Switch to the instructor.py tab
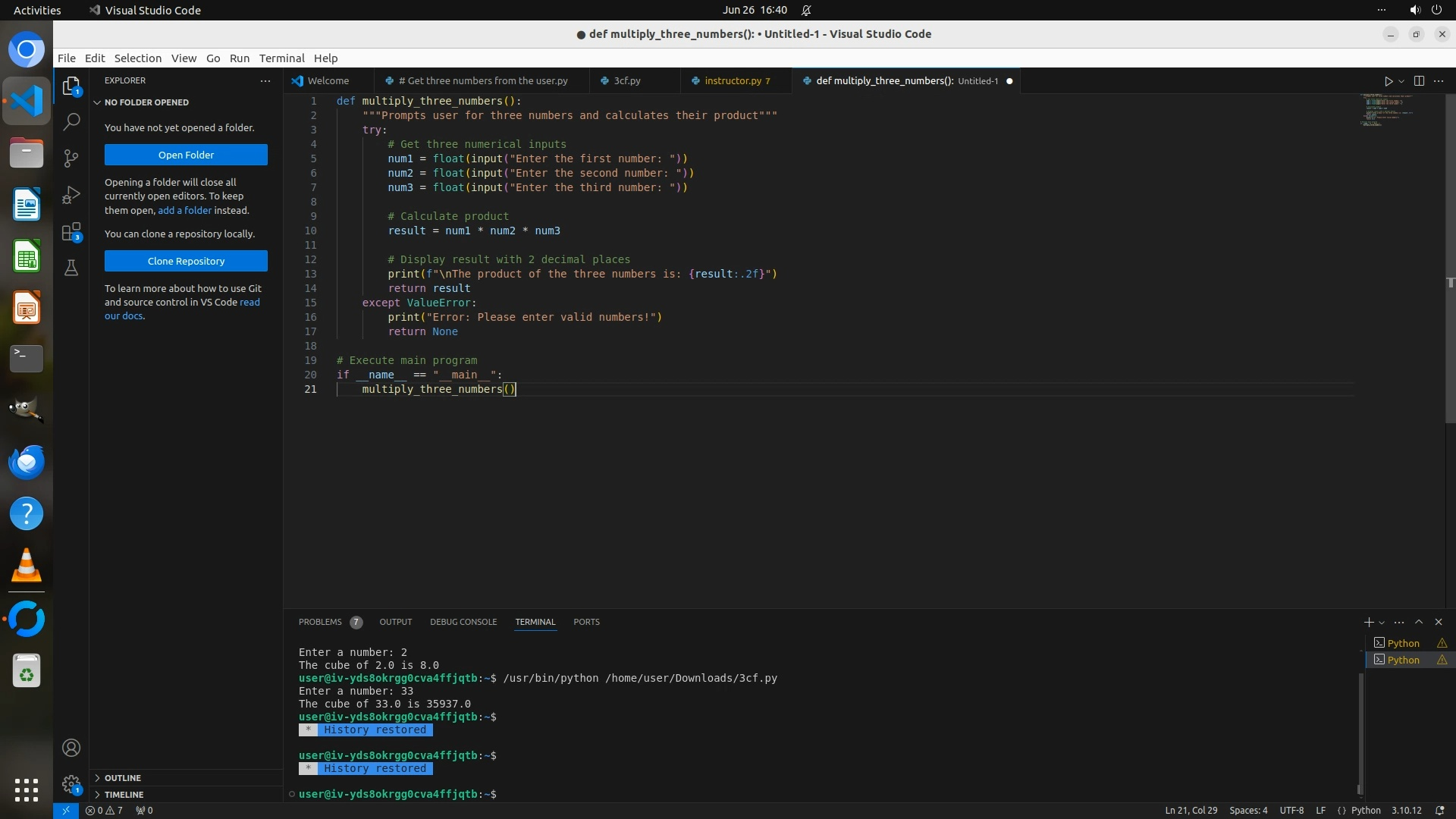1456x819 pixels. 732,81
